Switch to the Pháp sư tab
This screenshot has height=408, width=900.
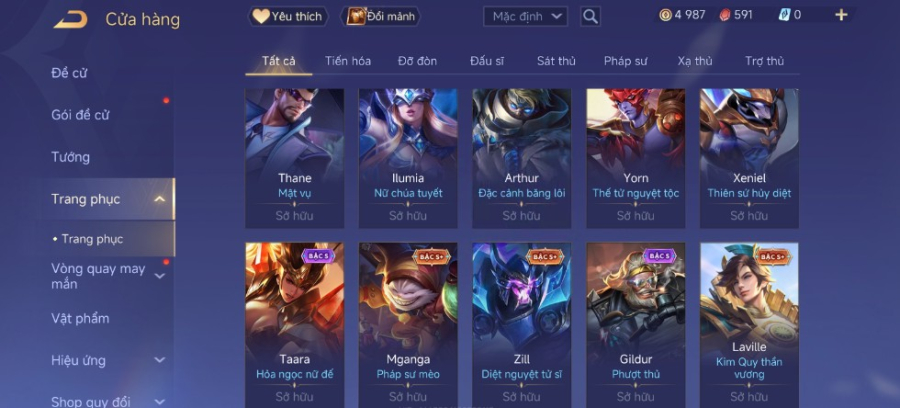(626, 61)
